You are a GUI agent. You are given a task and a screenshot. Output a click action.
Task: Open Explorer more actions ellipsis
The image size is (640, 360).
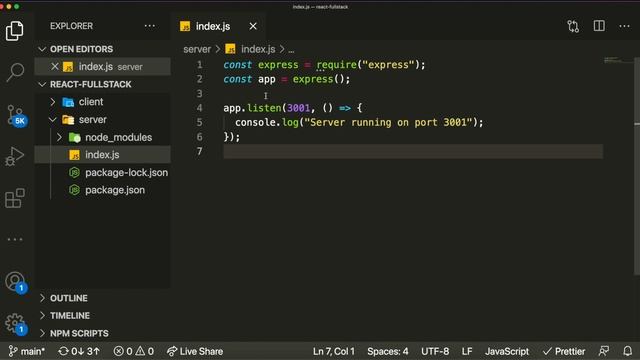coord(149,26)
